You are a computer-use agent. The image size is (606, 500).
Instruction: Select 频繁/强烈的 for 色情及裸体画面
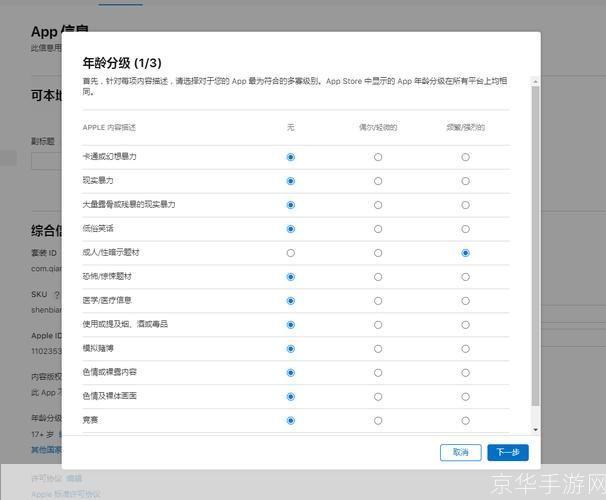coord(465,397)
